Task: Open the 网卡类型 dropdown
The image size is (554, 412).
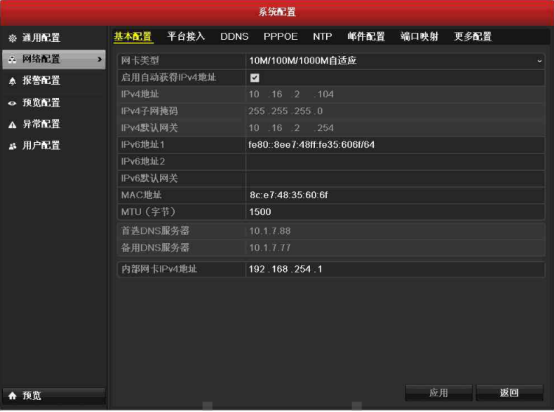Action: (x=395, y=61)
